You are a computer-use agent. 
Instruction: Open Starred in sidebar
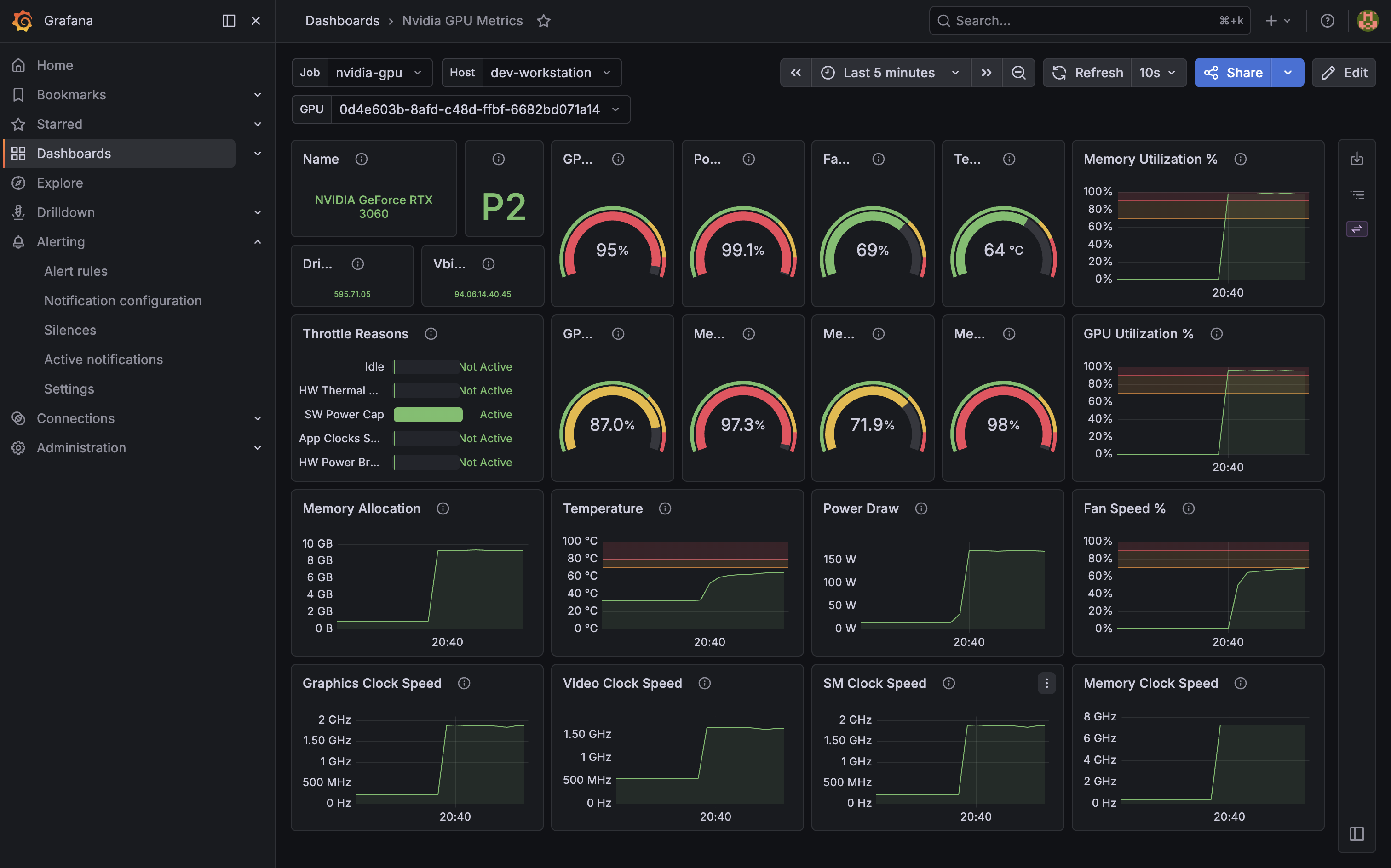pos(59,124)
